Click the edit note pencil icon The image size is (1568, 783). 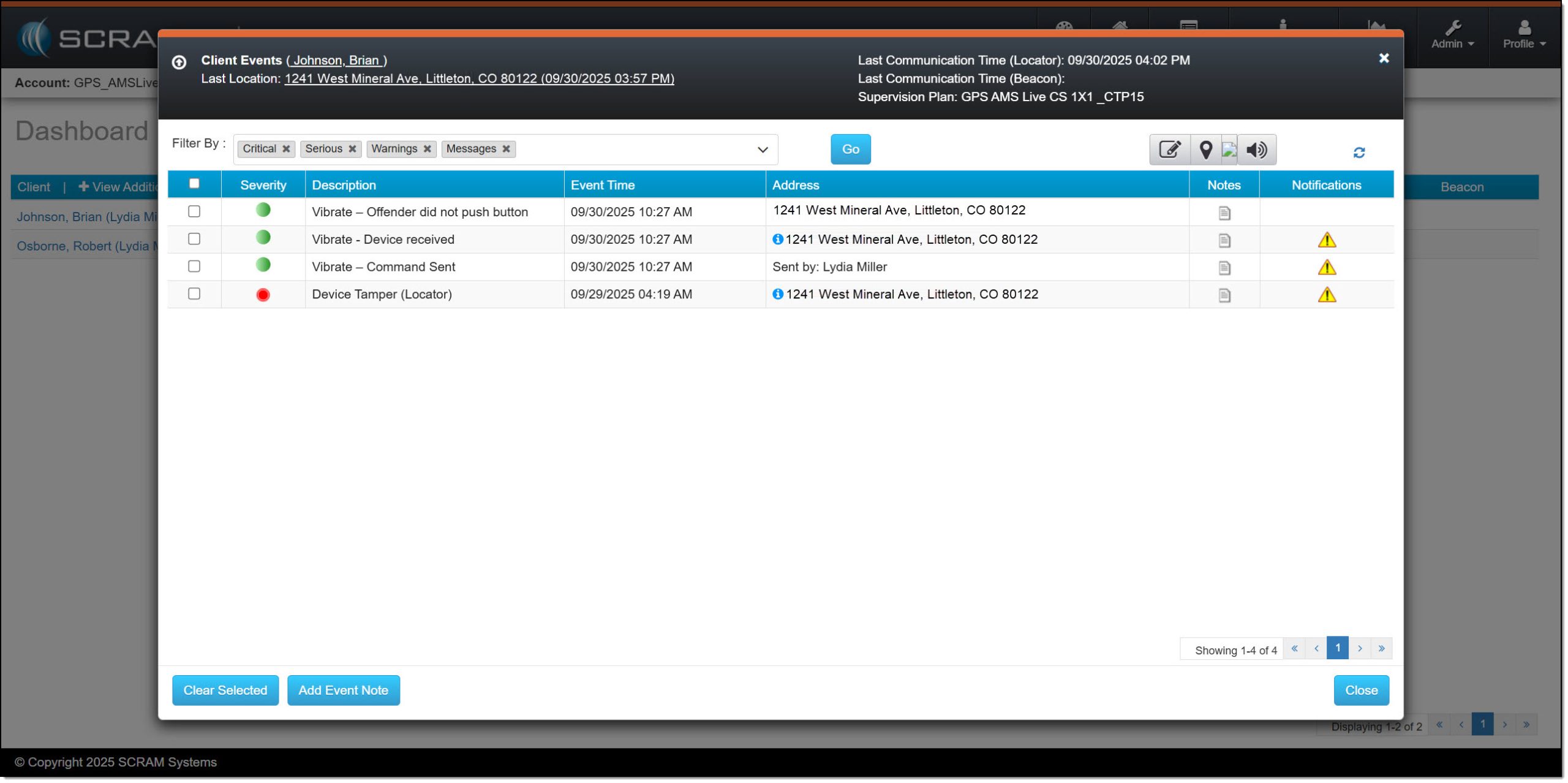pos(1169,149)
